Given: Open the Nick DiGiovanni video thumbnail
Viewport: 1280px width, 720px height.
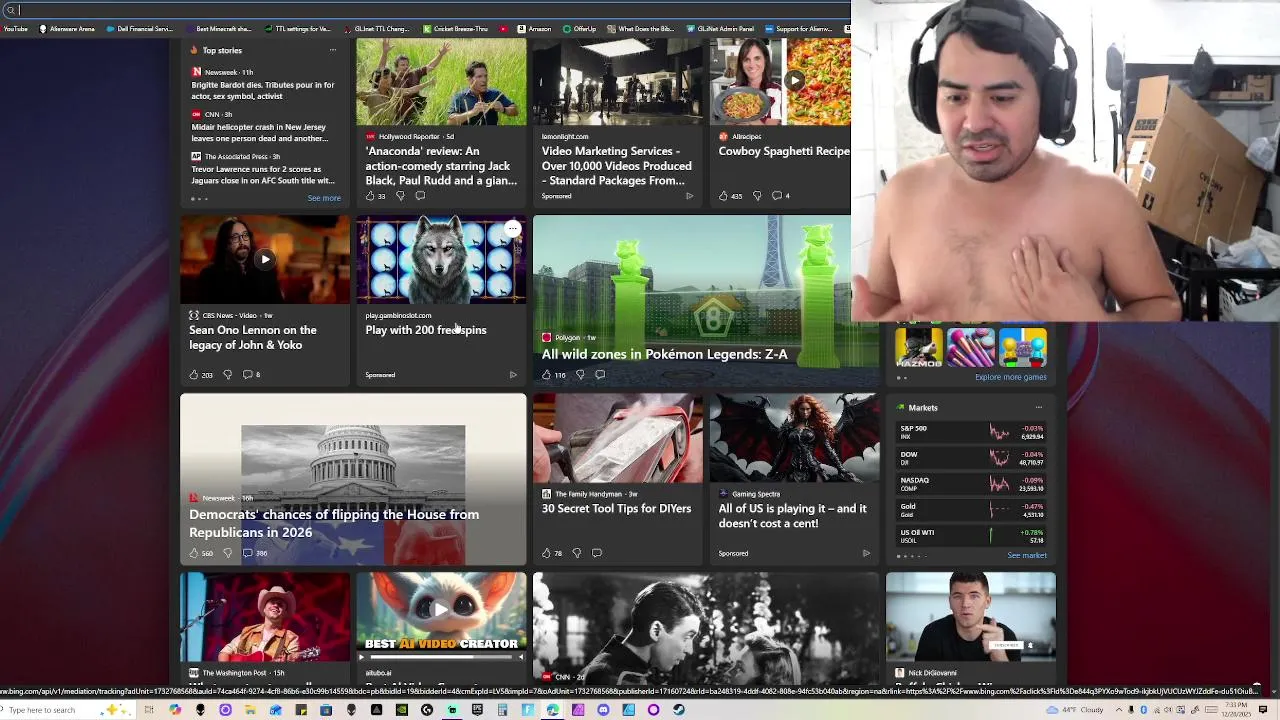Looking at the screenshot, I should click(971, 617).
